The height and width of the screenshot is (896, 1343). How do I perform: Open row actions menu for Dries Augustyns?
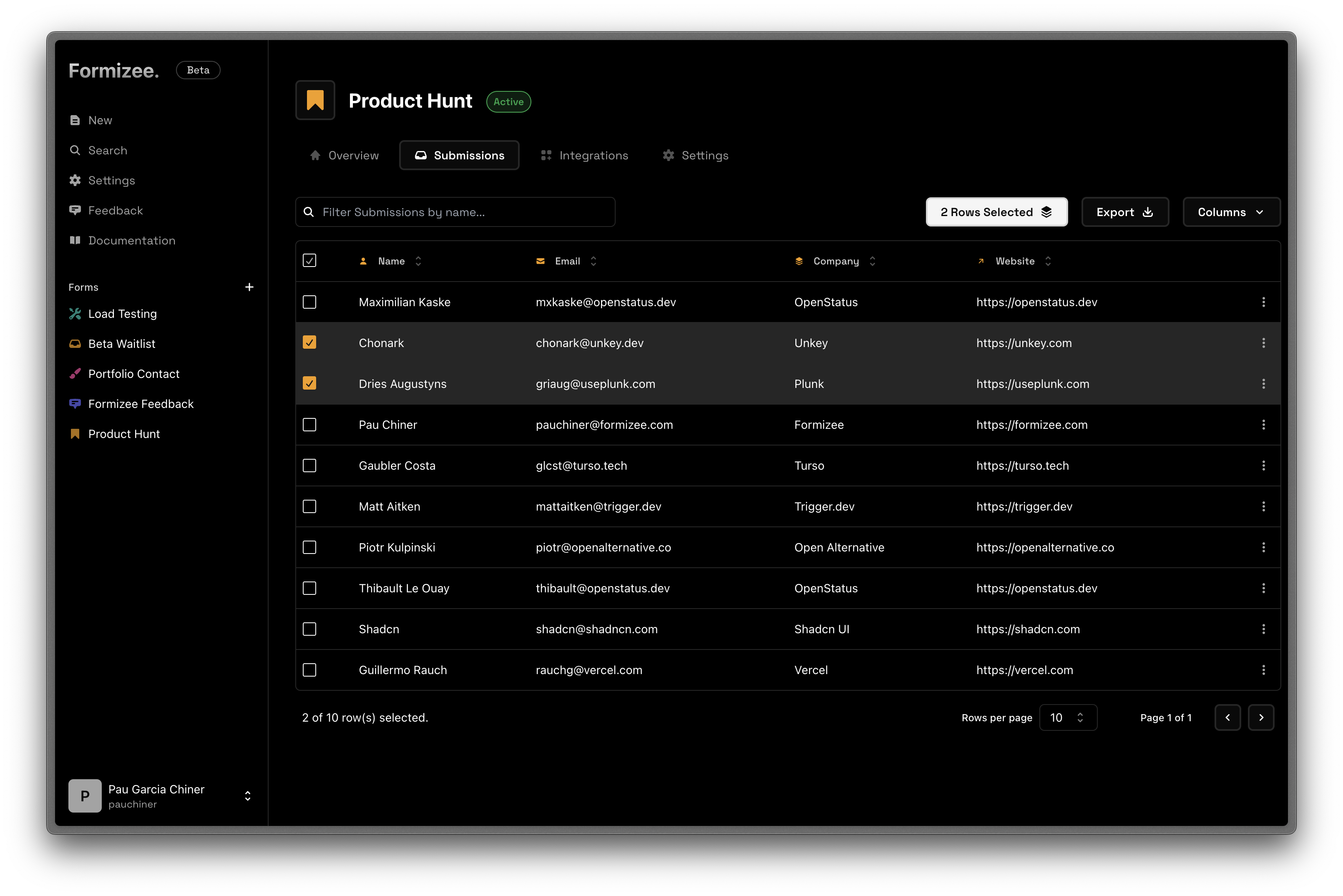pos(1263,383)
